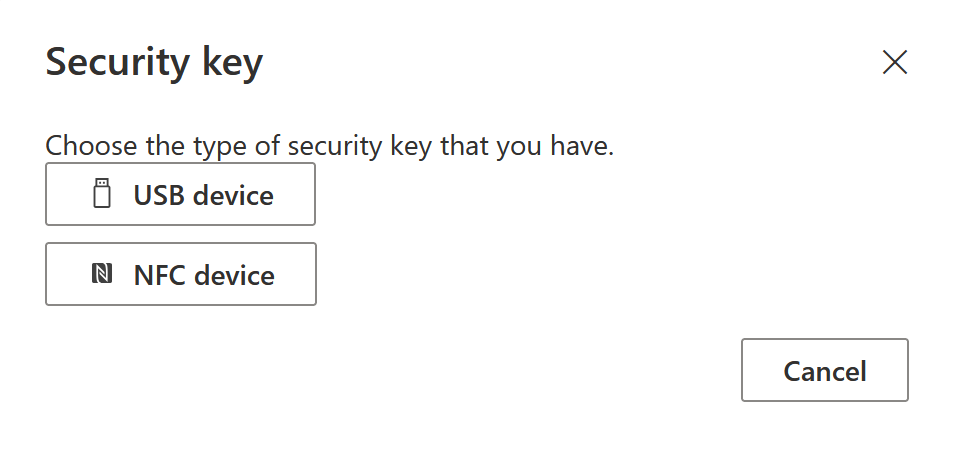Click the NFC symbol icon
953x449 pixels.
(101, 274)
